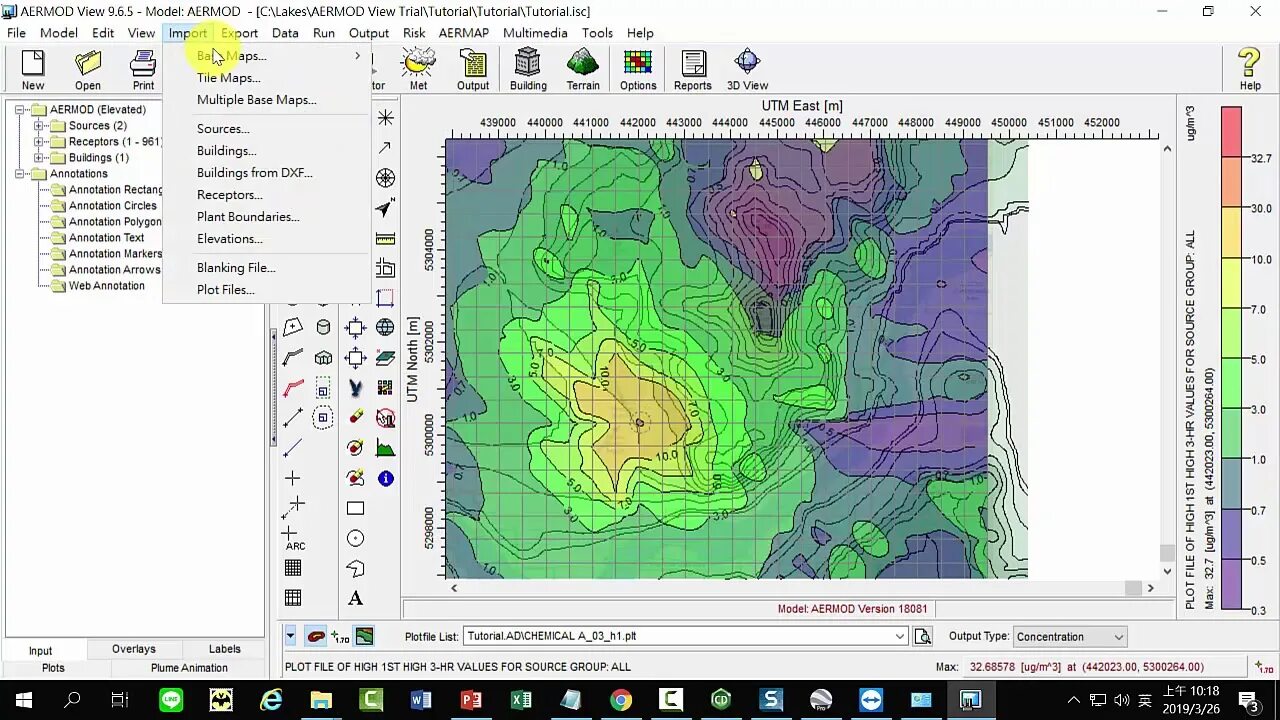Open the Met data toolbar icon
The height and width of the screenshot is (720, 1280).
click(x=418, y=69)
